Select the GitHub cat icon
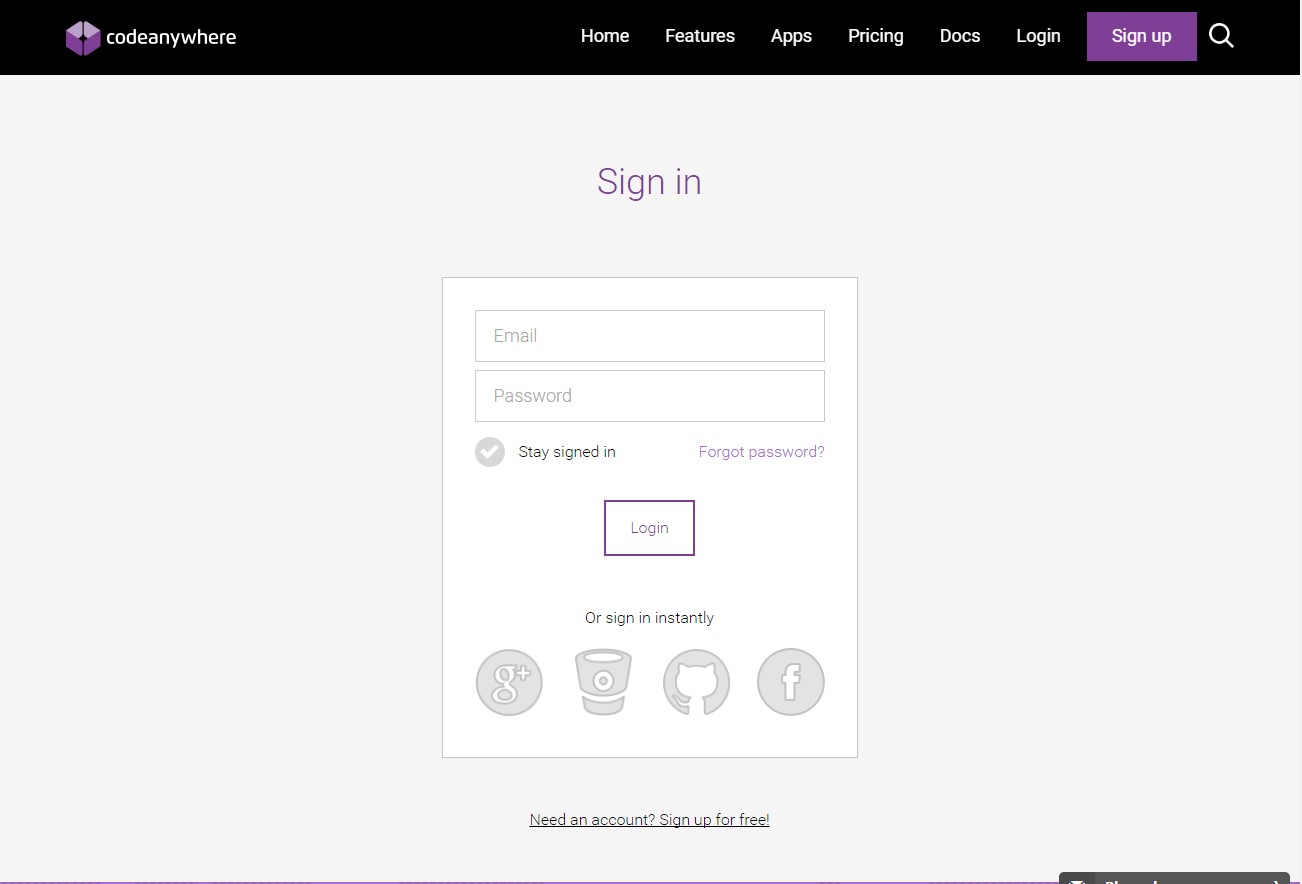Viewport: 1302px width, 884px height. (x=696, y=682)
